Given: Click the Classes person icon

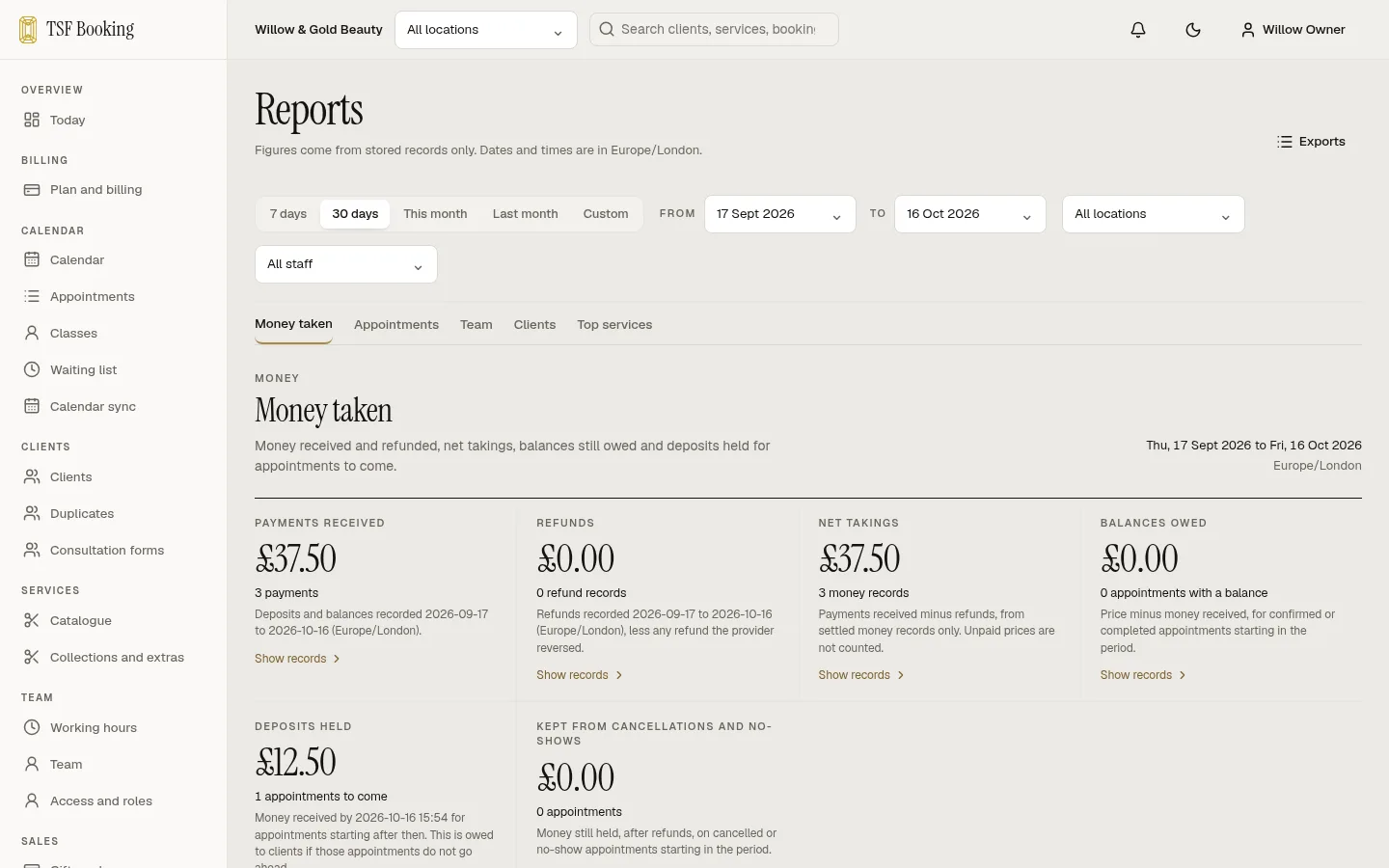Looking at the screenshot, I should [32, 334].
